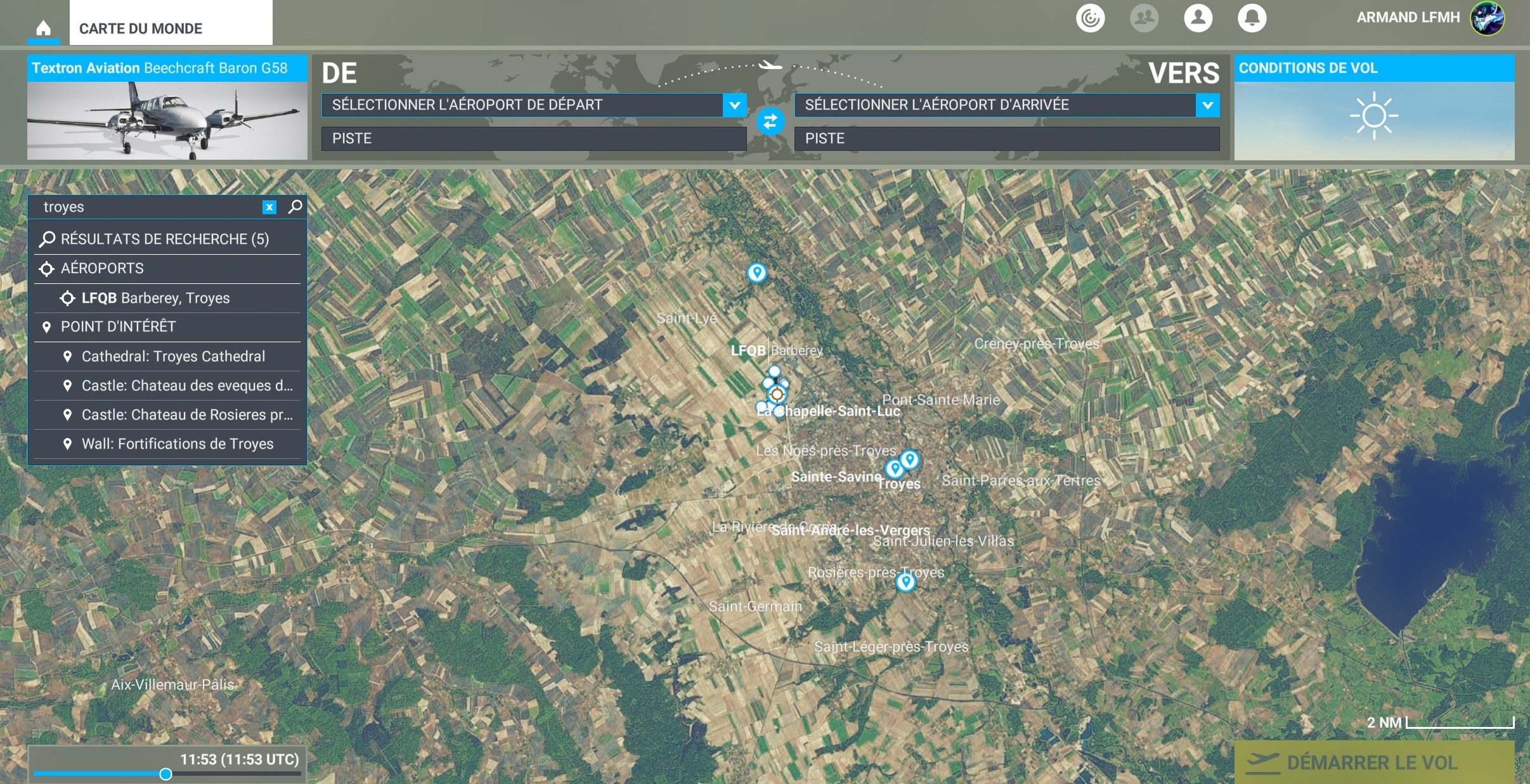Expand the departure airport dropdown arrow
Image resolution: width=1530 pixels, height=784 pixels.
coord(734,105)
